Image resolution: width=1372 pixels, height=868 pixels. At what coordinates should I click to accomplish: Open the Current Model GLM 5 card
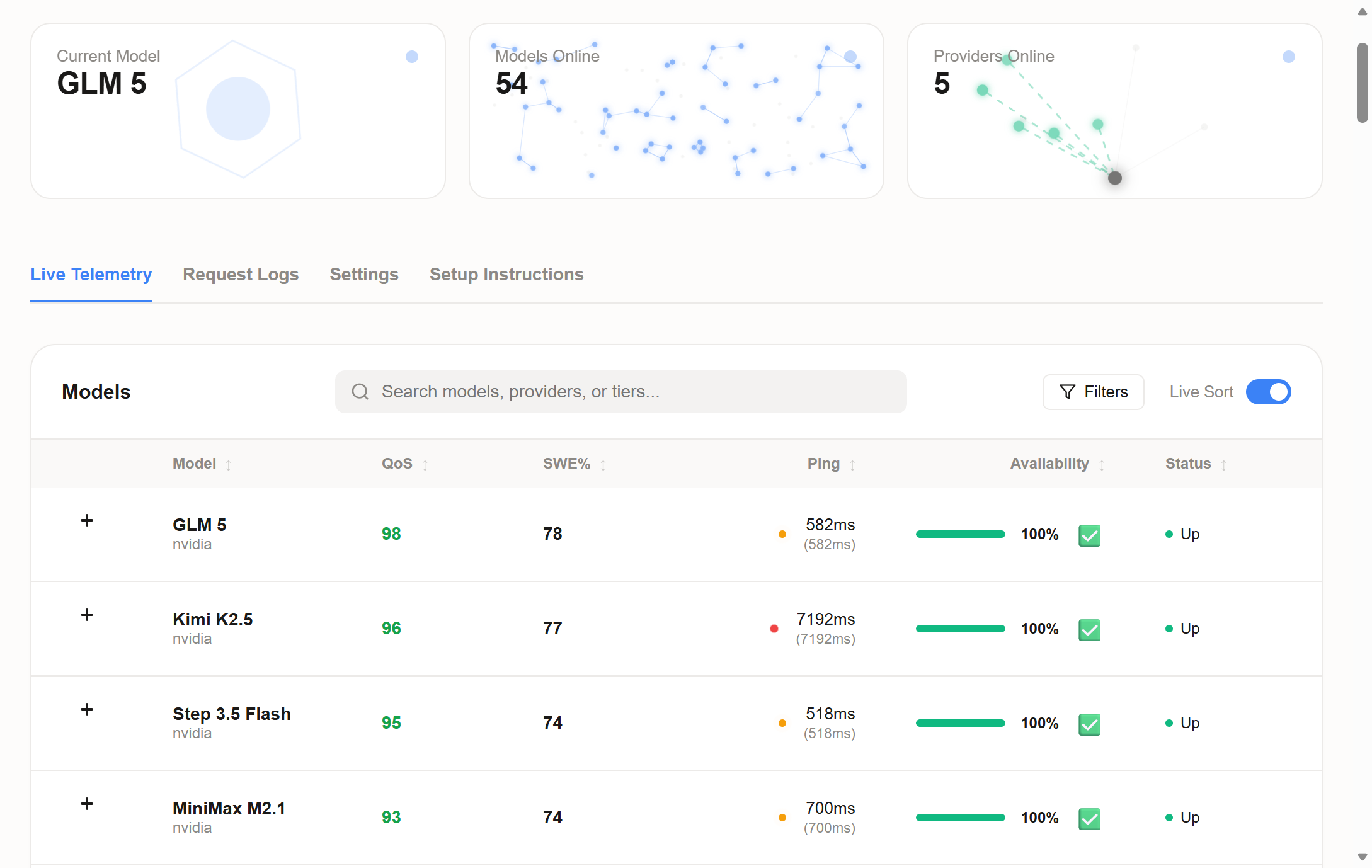pos(238,111)
